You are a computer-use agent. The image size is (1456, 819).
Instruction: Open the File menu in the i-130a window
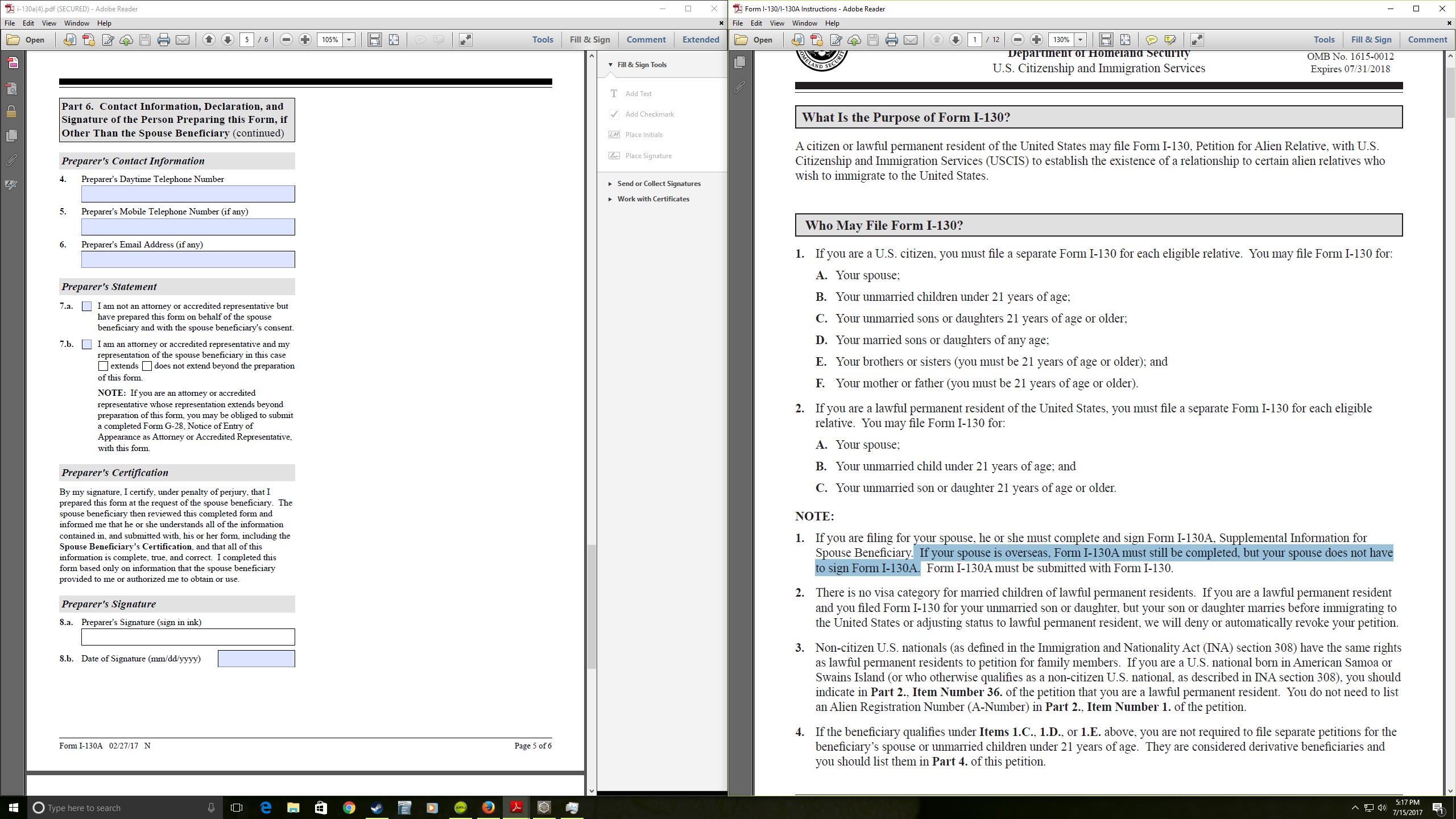(10, 23)
